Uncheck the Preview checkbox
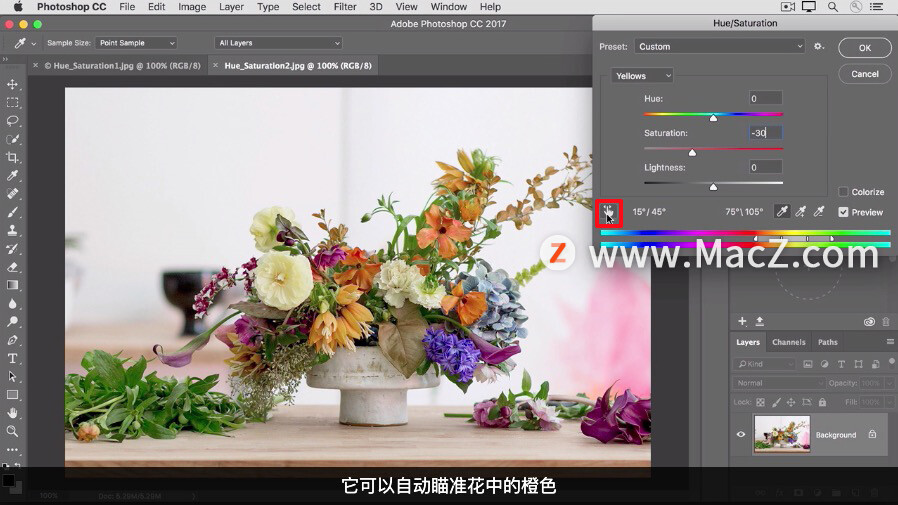This screenshot has height=505, width=898. click(843, 212)
